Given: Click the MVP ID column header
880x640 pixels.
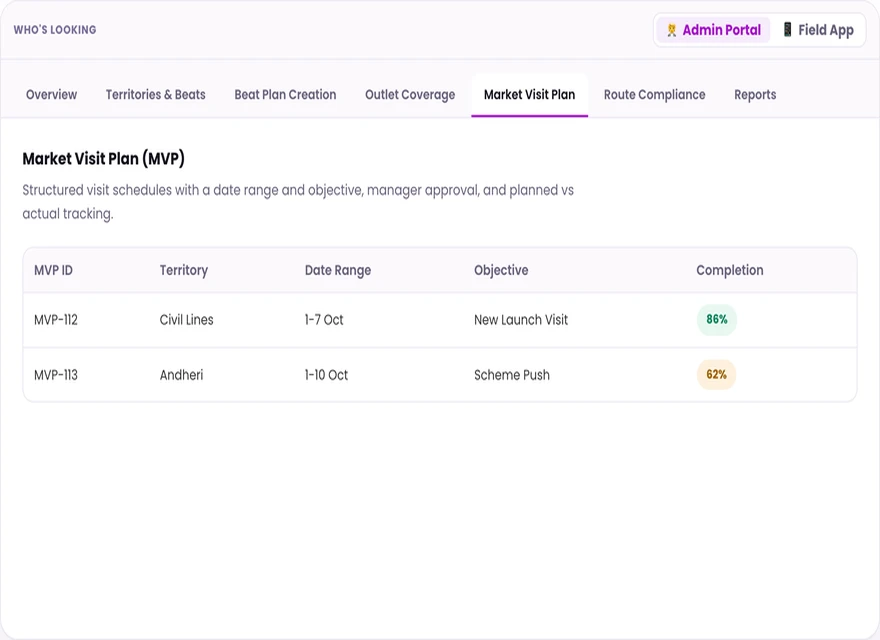Looking at the screenshot, I should coord(53,270).
